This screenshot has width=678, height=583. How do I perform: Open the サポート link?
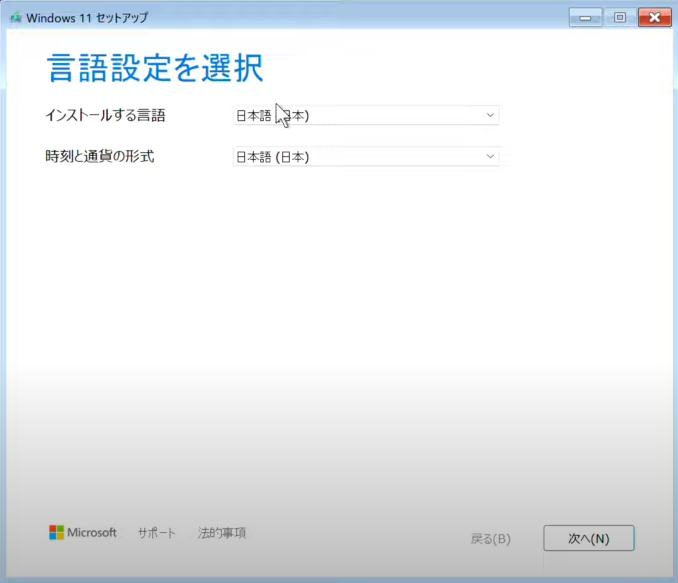tap(157, 533)
